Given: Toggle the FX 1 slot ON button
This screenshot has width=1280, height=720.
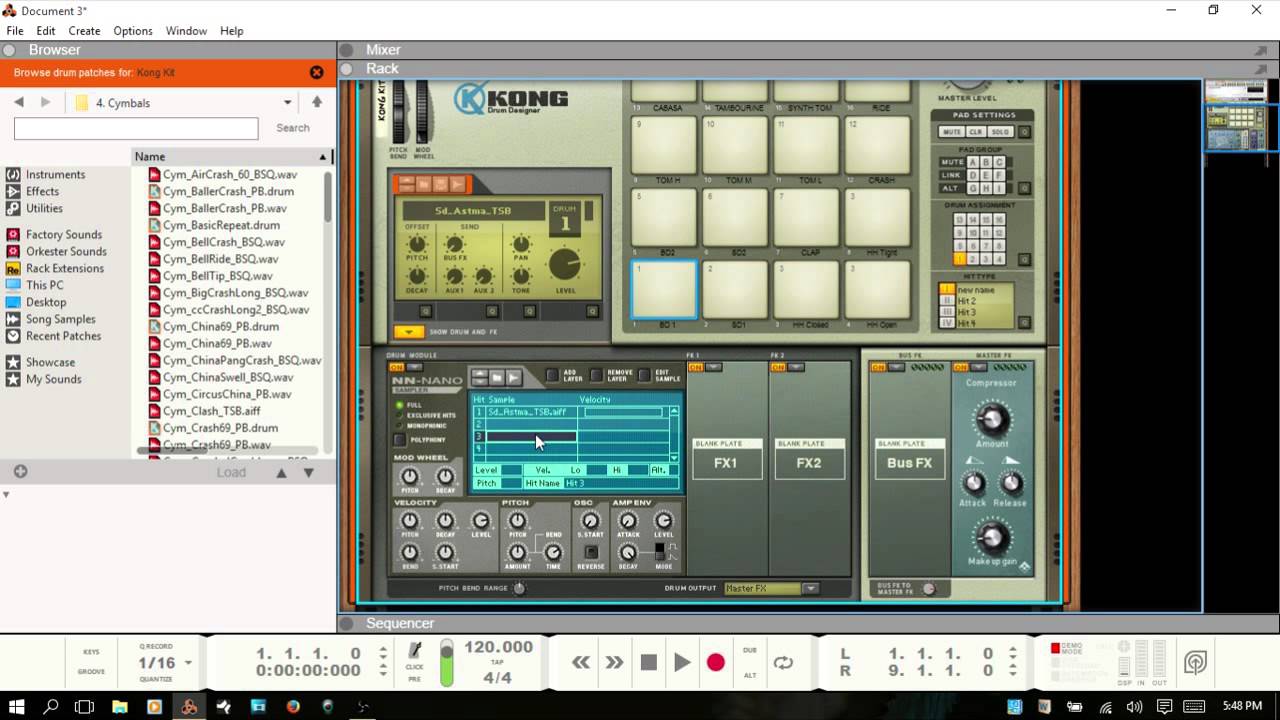Looking at the screenshot, I should 696,367.
